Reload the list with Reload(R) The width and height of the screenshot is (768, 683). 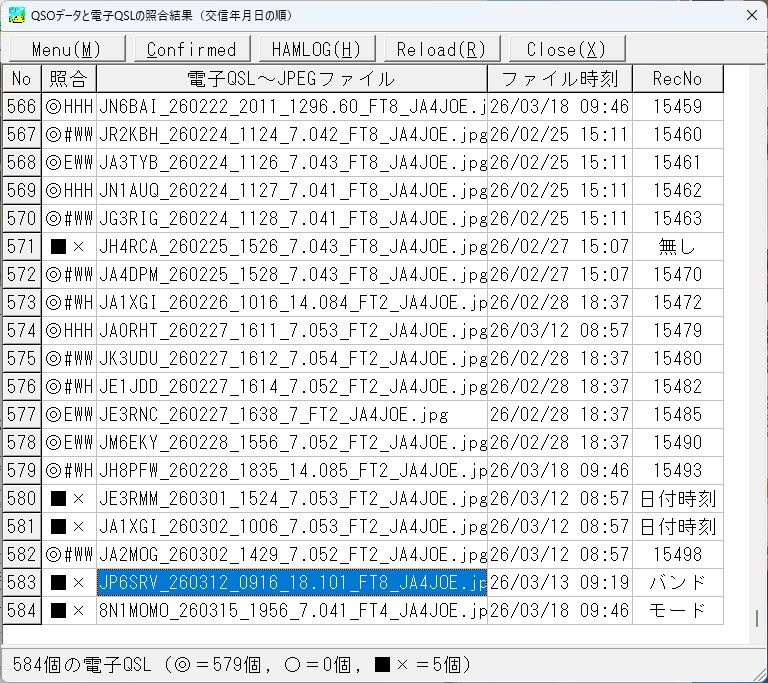click(442, 49)
